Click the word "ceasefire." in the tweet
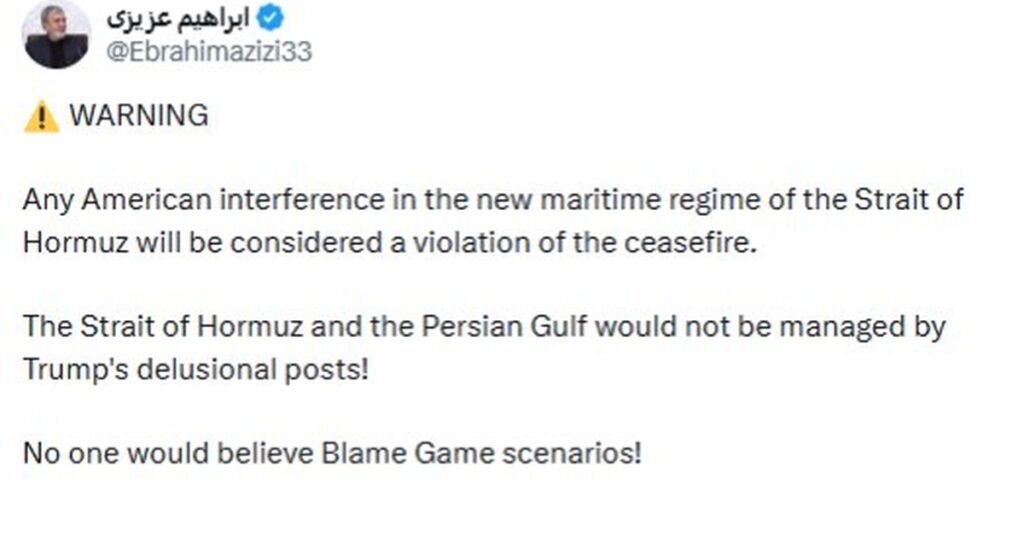This screenshot has width=1024, height=536. [x=690, y=242]
